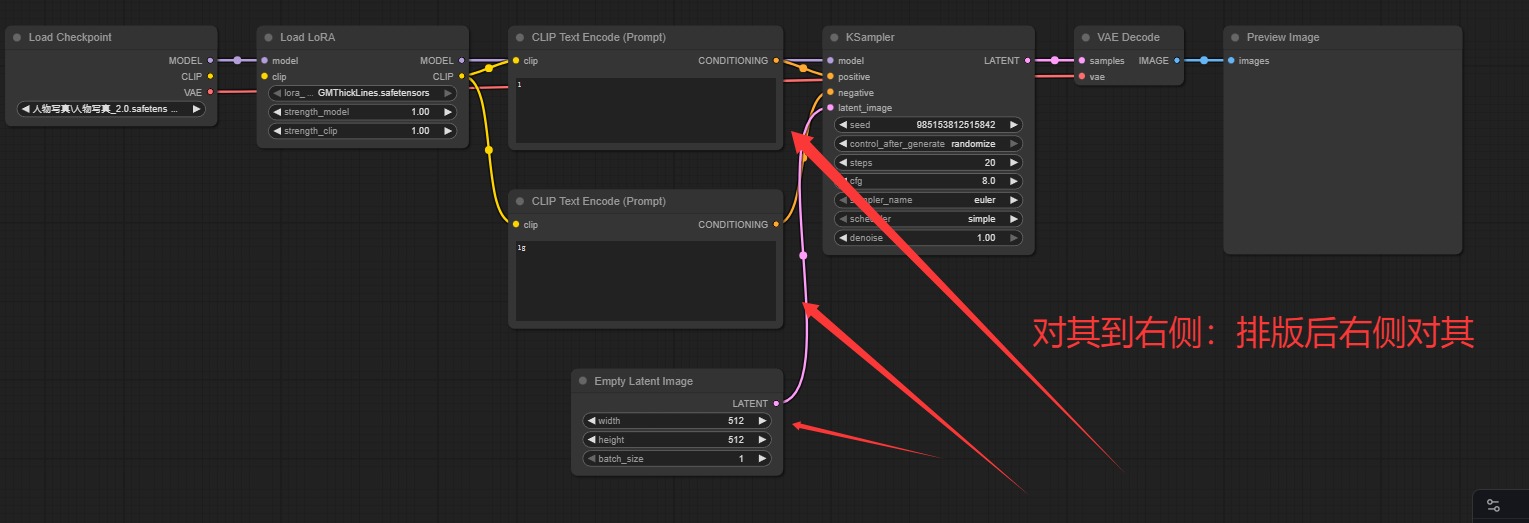
Task: Select the checkpoint name selector in Load Checkpoint
Action: point(111,109)
